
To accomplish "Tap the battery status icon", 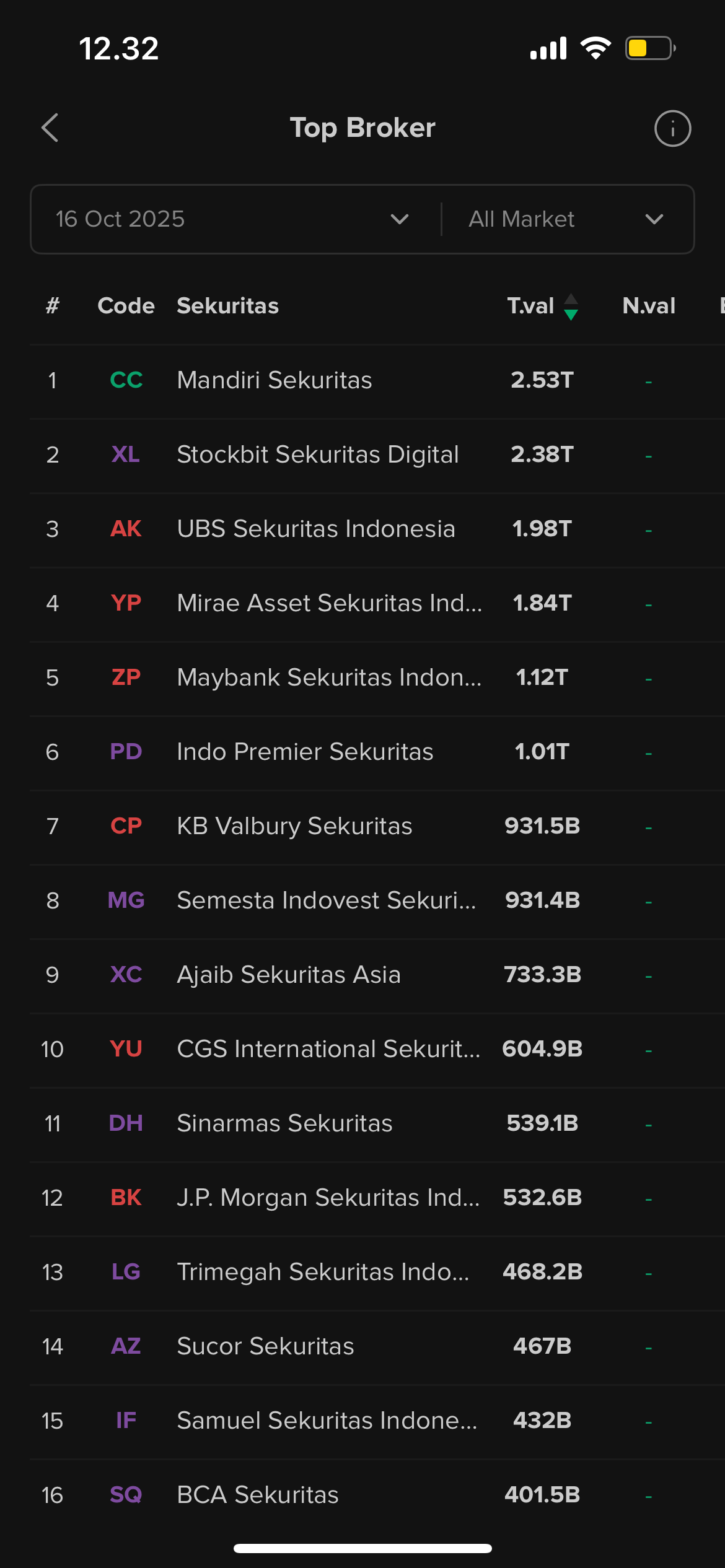I will pos(649,48).
